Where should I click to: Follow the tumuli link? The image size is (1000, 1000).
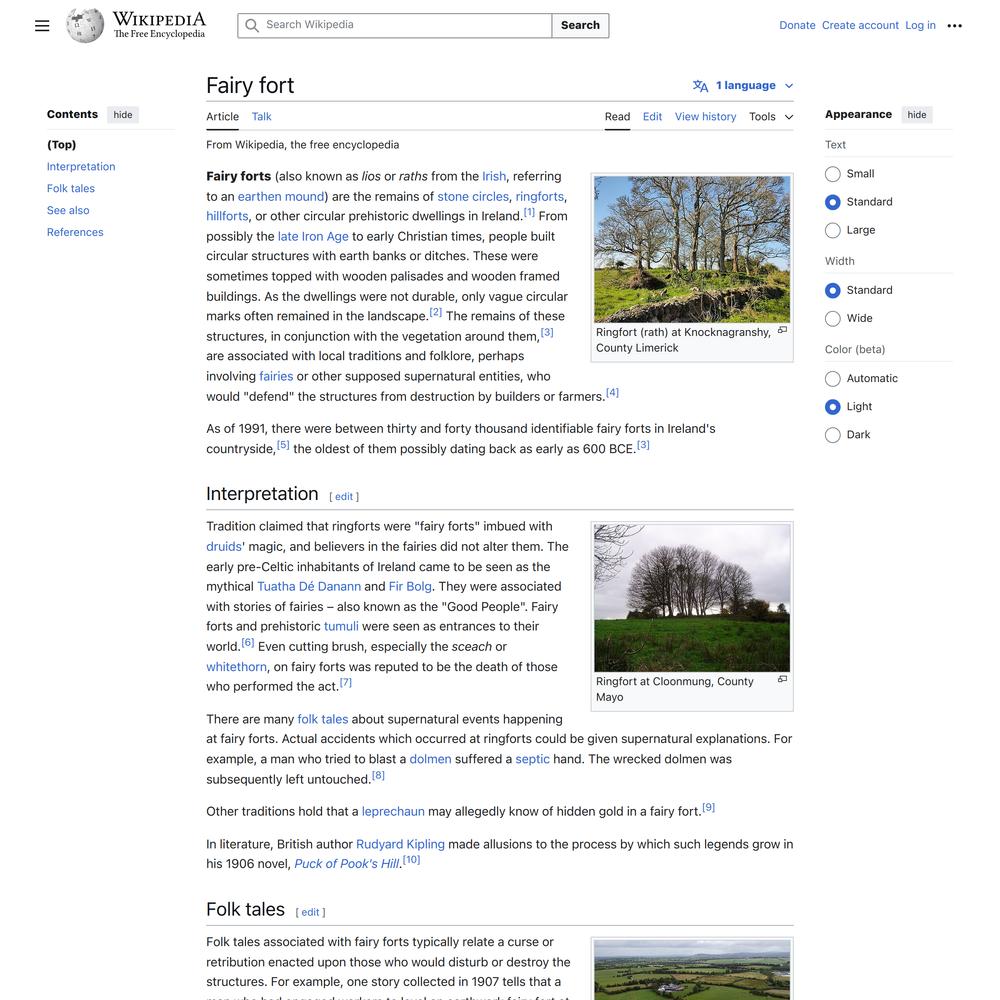click(x=341, y=626)
